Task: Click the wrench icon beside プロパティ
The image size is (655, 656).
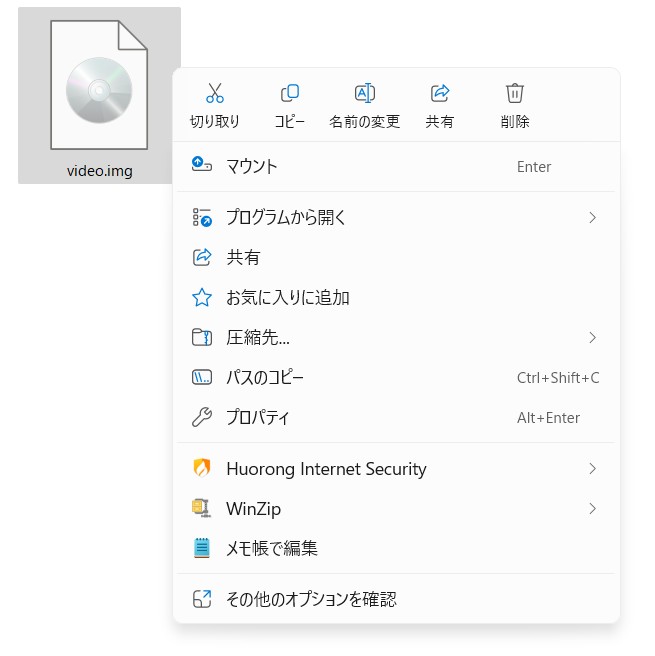Action: (x=202, y=417)
